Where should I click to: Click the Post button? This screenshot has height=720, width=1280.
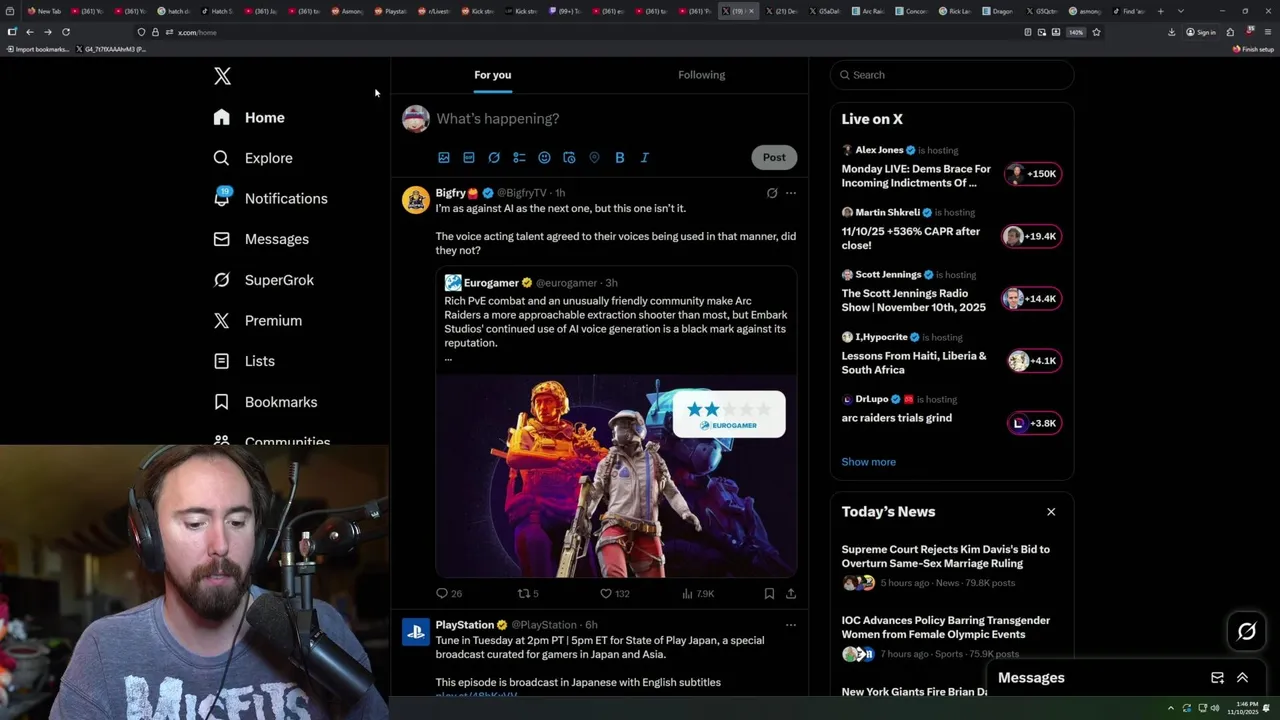pos(774,157)
